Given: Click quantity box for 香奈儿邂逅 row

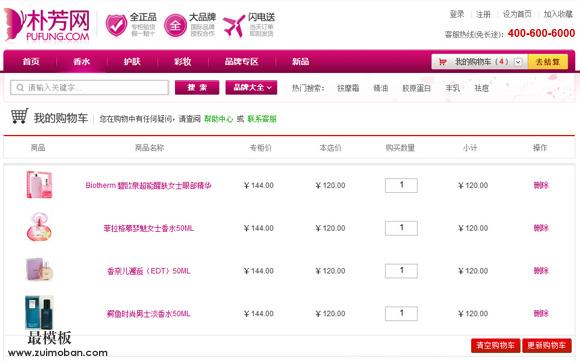Looking at the screenshot, I should [x=401, y=271].
